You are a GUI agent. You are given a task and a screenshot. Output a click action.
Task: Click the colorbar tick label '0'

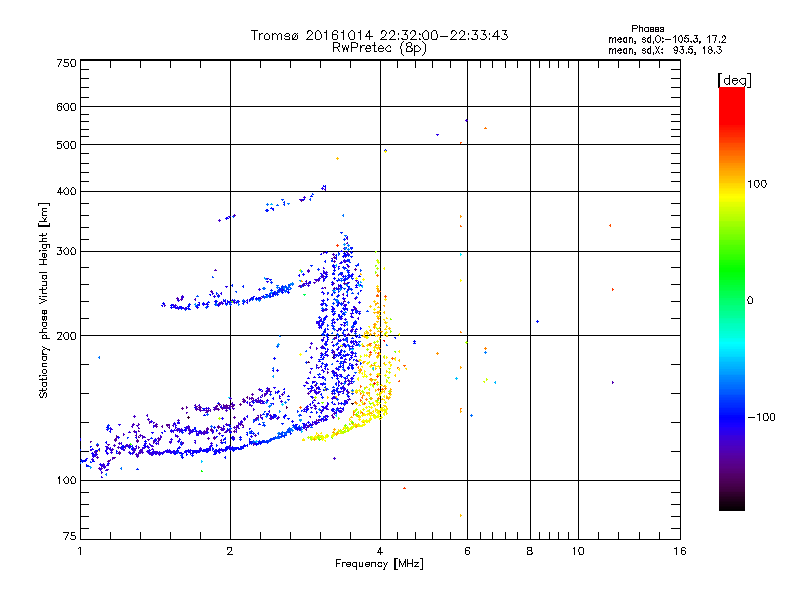[750, 301]
